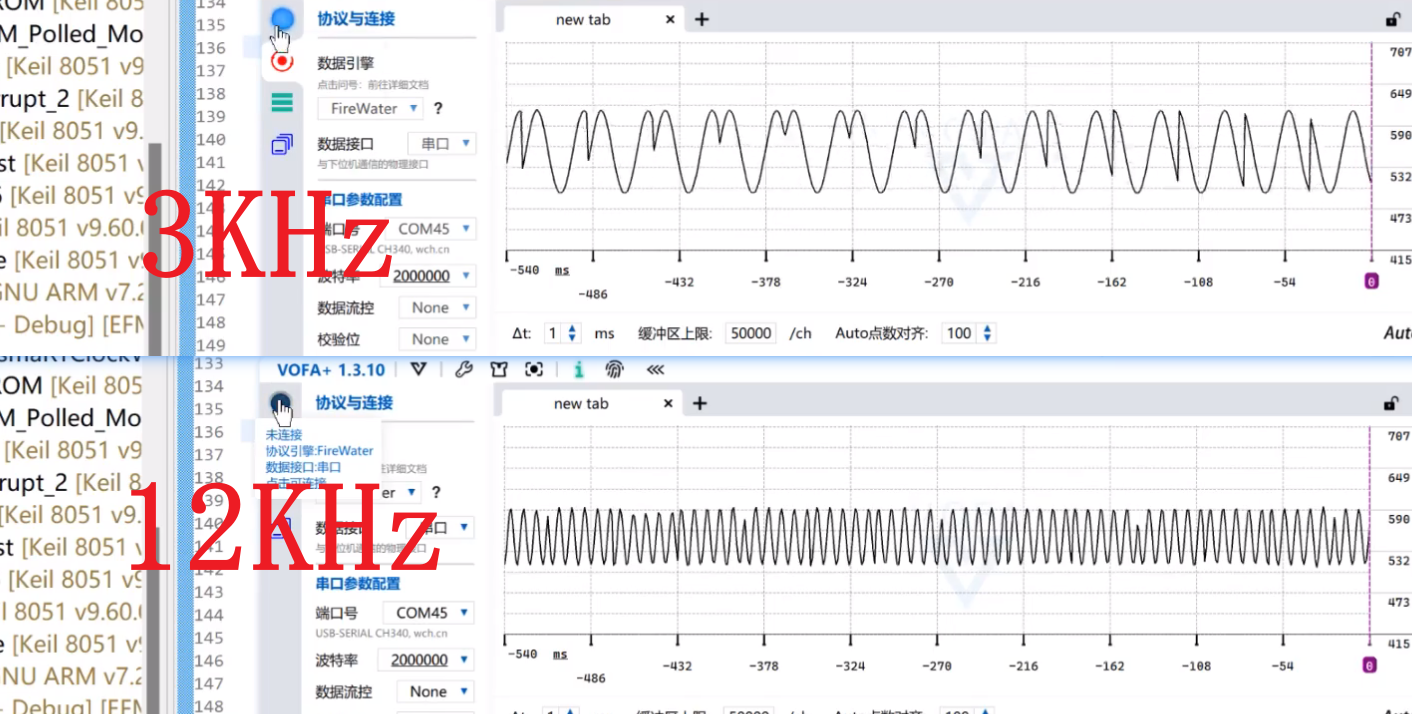
Task: Close the 'new tab' in 12KHz window
Action: tap(669, 403)
